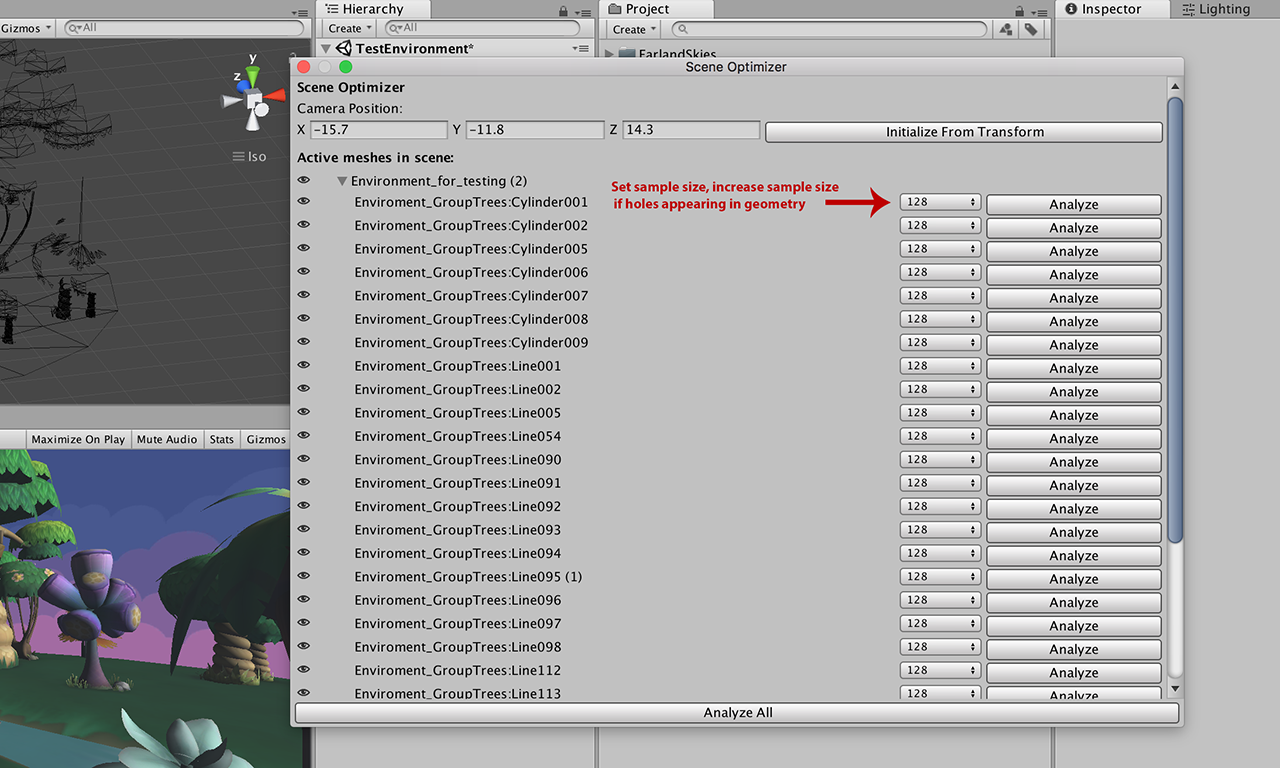The image size is (1280, 768).
Task: Select Enviroment_GroupTrees:Line091 row text
Action: tap(458, 483)
